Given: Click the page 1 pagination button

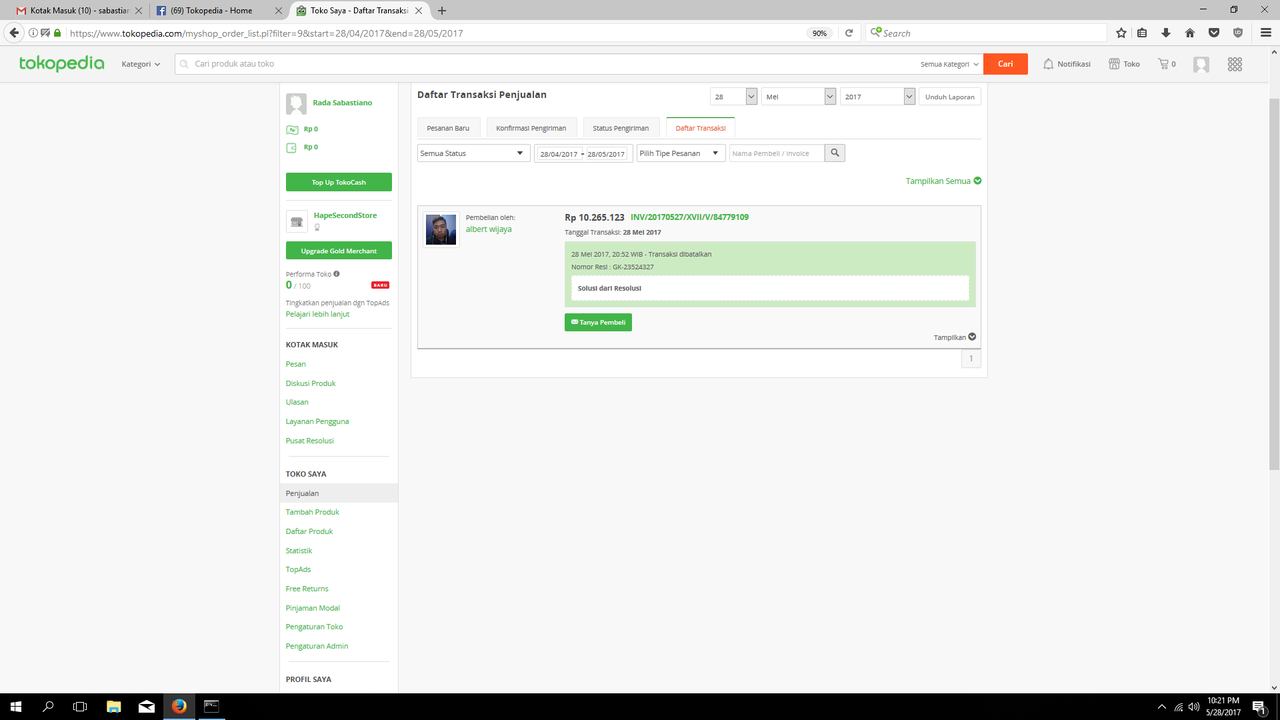Looking at the screenshot, I should tap(971, 358).
